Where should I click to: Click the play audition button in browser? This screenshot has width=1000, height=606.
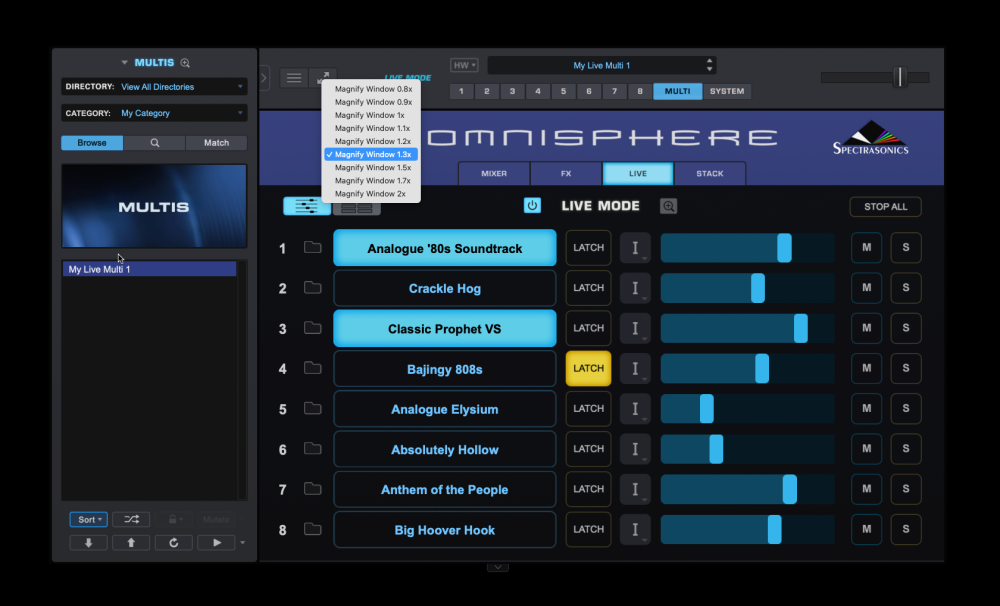(x=216, y=543)
